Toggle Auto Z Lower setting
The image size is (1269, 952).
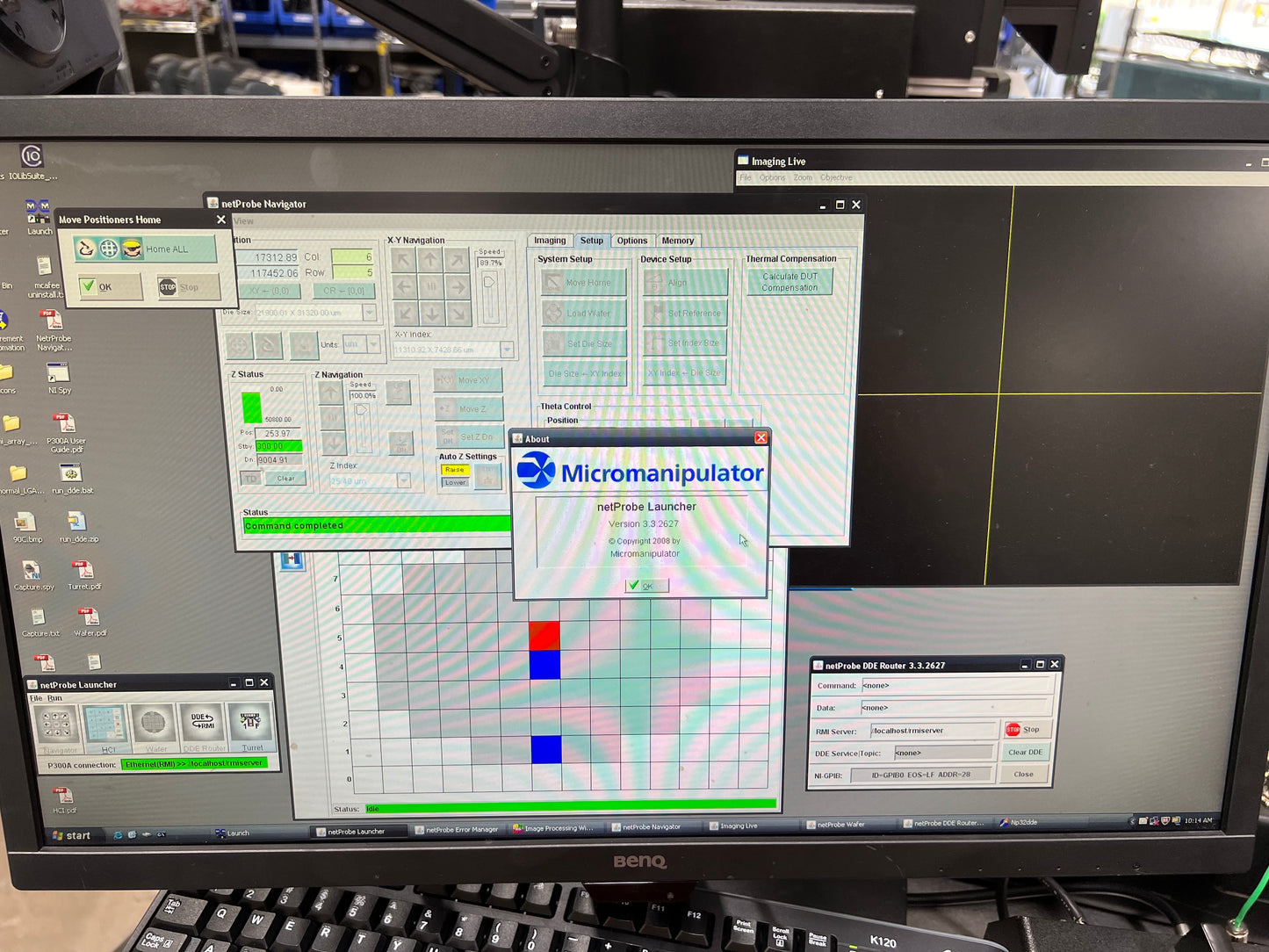(455, 482)
